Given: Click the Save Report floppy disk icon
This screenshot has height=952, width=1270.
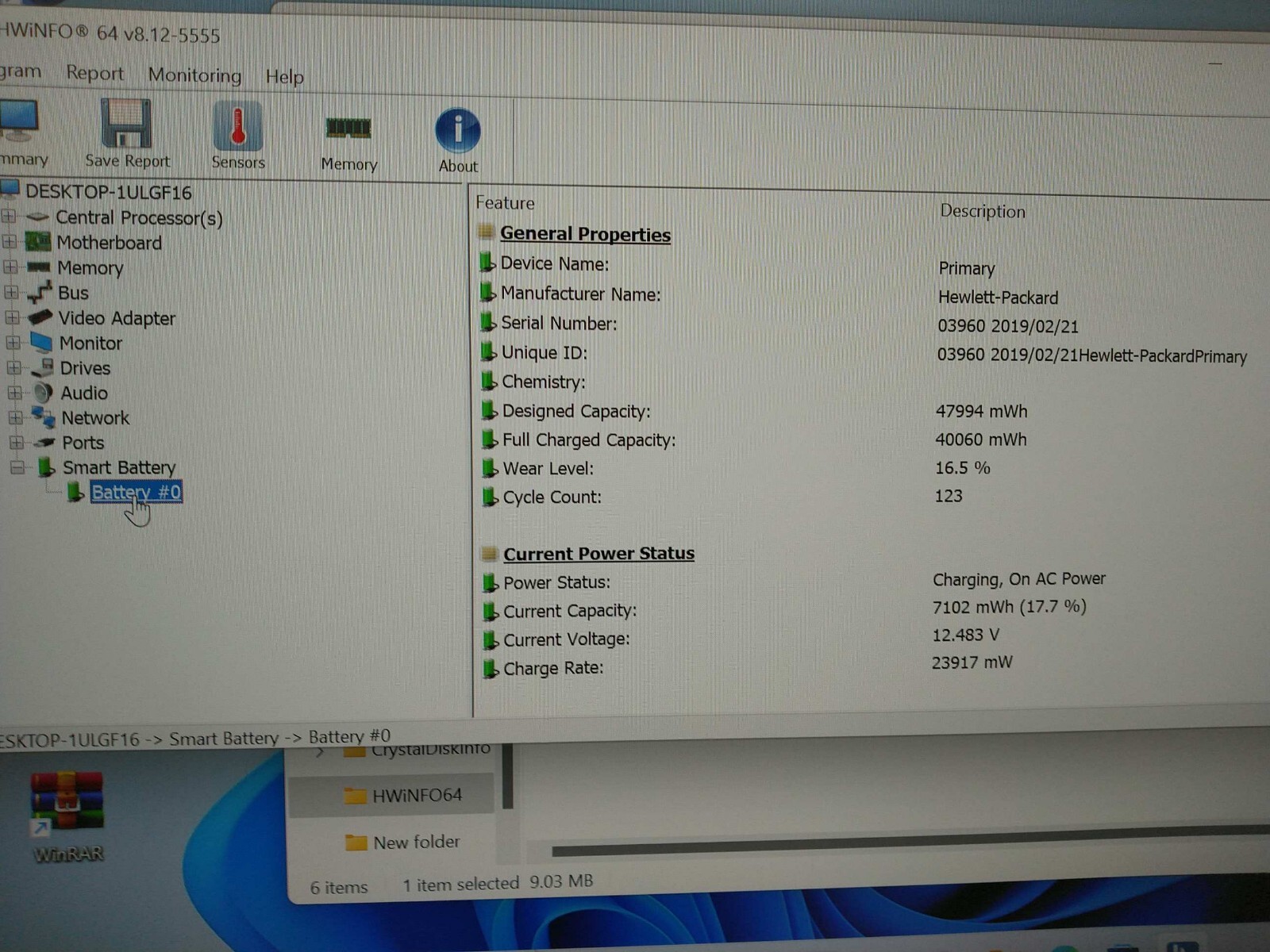Looking at the screenshot, I should tap(126, 123).
